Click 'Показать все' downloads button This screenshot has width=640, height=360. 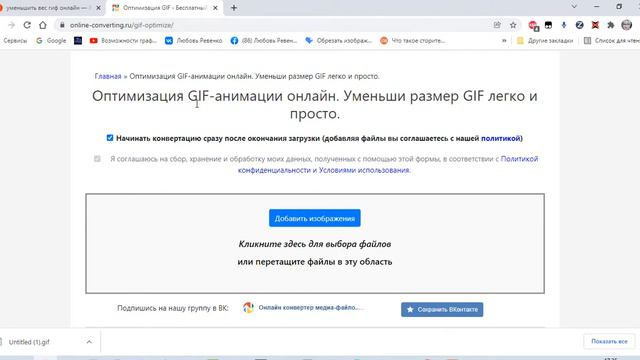pos(609,341)
